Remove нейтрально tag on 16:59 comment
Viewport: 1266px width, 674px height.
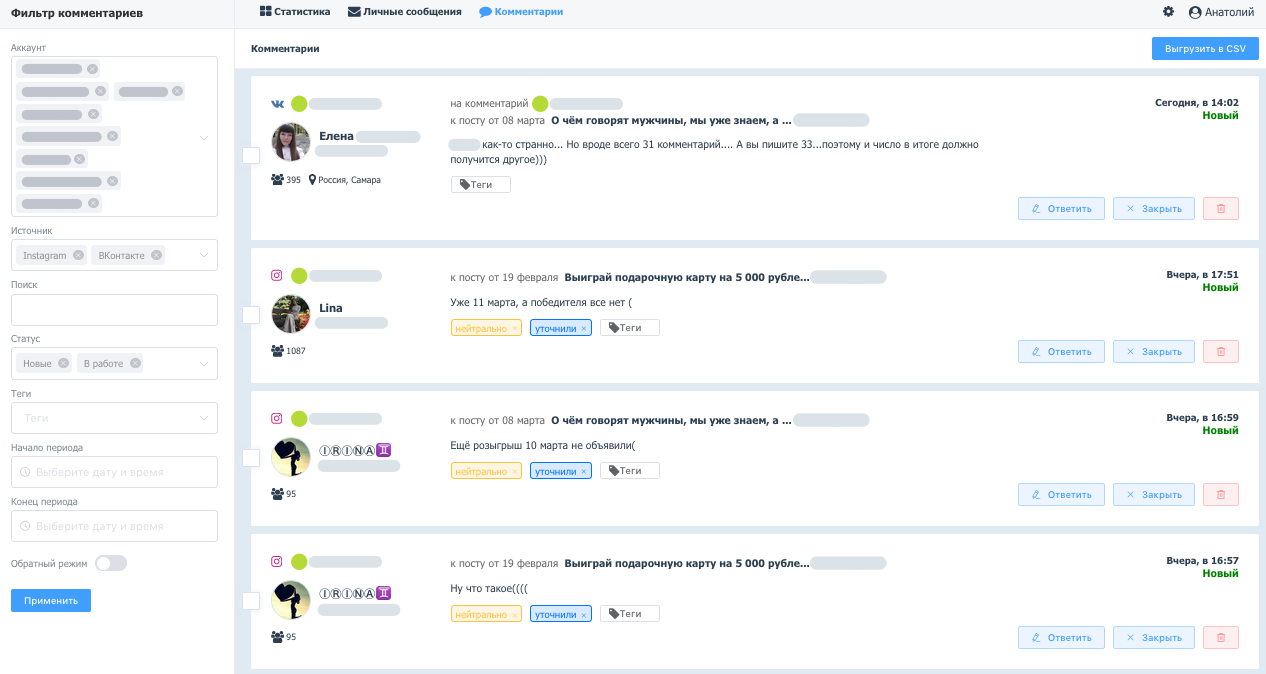(x=514, y=471)
